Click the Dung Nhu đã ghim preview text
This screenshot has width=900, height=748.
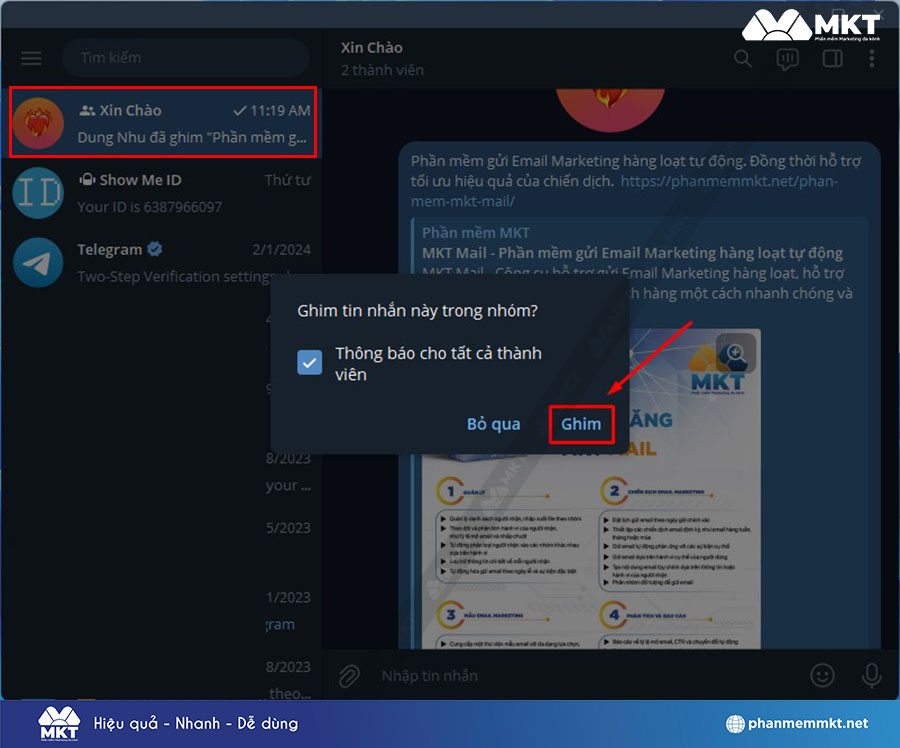coord(192,138)
